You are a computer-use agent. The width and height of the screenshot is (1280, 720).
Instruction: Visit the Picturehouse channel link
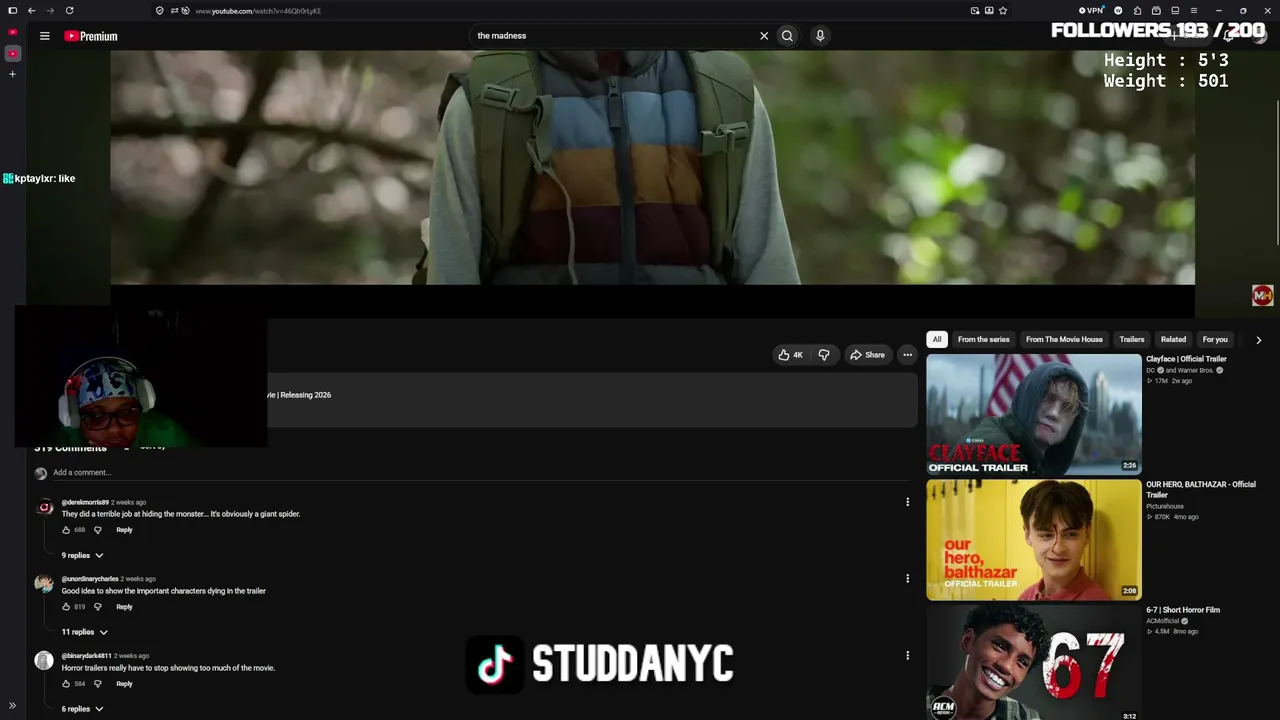[1167, 507]
